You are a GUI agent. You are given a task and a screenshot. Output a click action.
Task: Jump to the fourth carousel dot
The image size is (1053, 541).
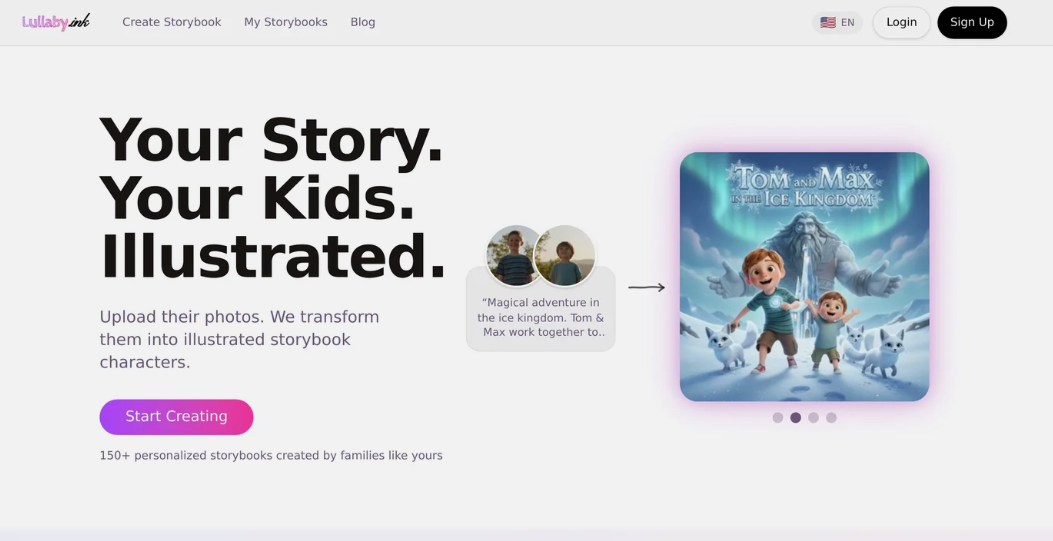point(831,418)
